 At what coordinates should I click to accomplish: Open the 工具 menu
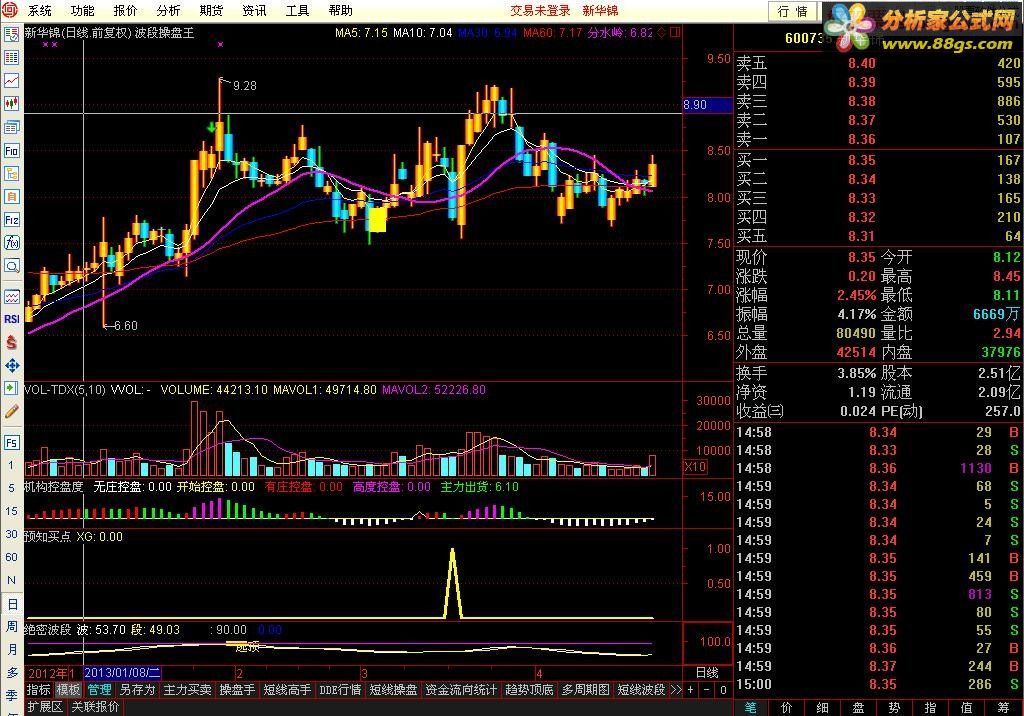297,10
